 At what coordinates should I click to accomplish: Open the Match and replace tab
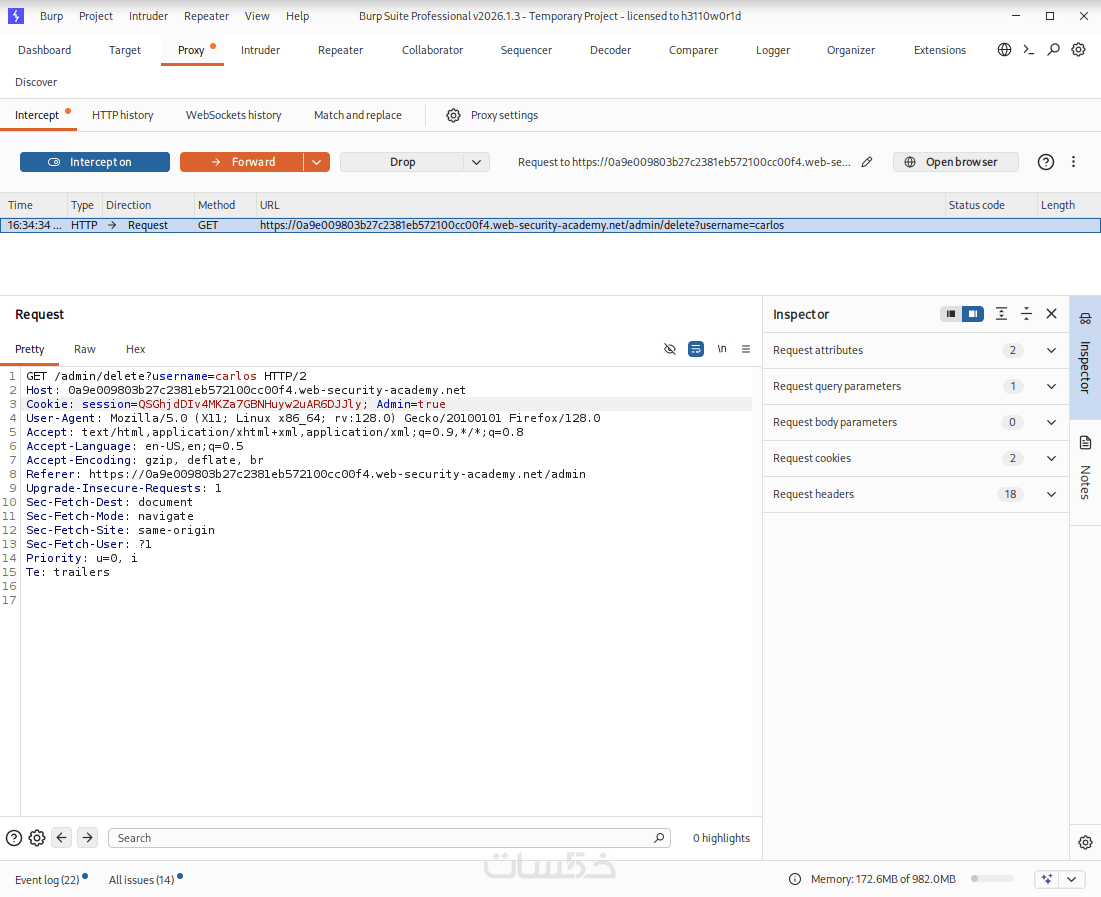point(357,115)
